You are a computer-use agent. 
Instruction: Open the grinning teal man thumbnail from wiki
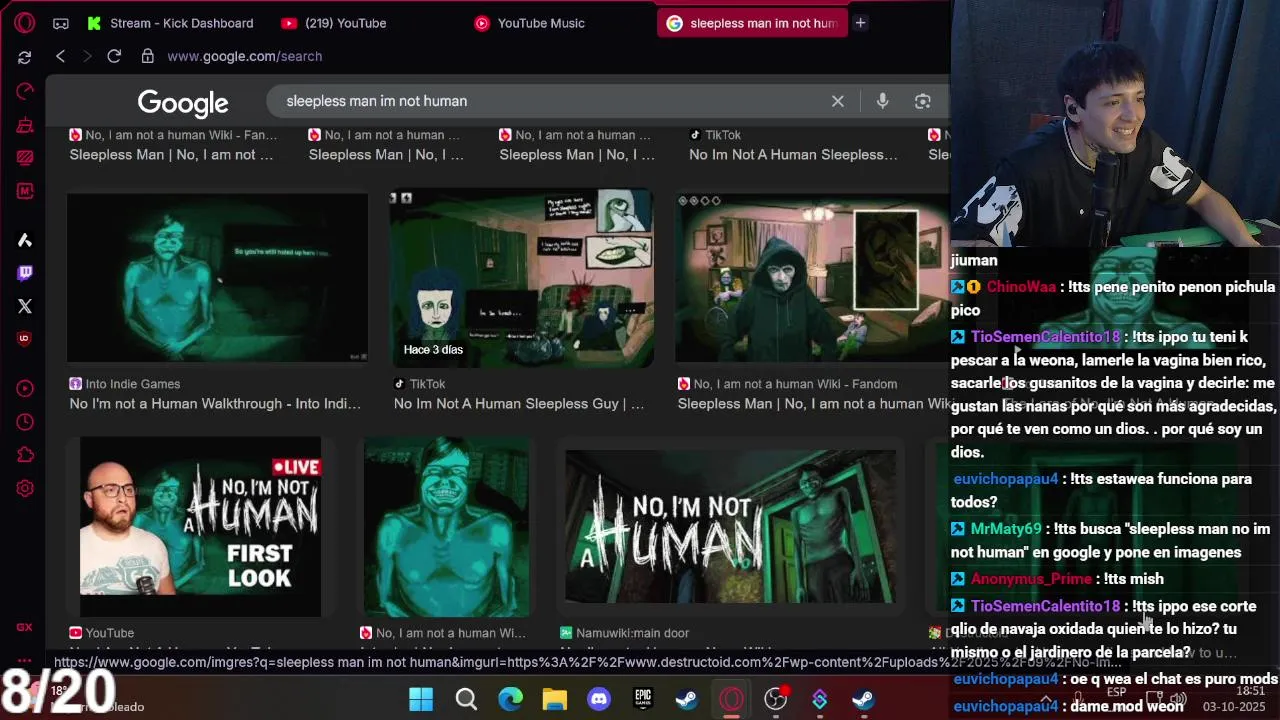tap(446, 527)
